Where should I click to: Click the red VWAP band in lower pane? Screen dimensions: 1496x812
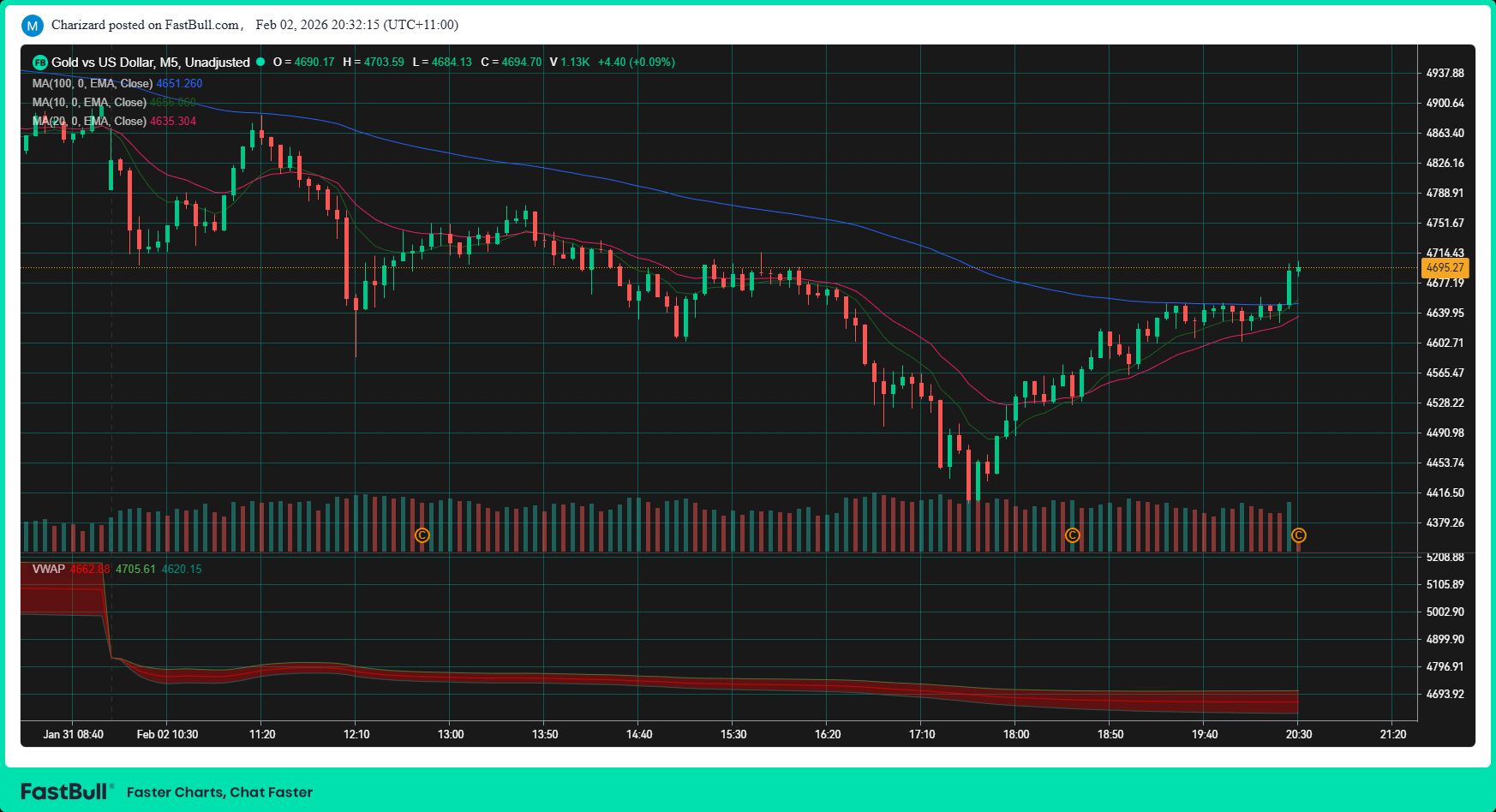685,683
